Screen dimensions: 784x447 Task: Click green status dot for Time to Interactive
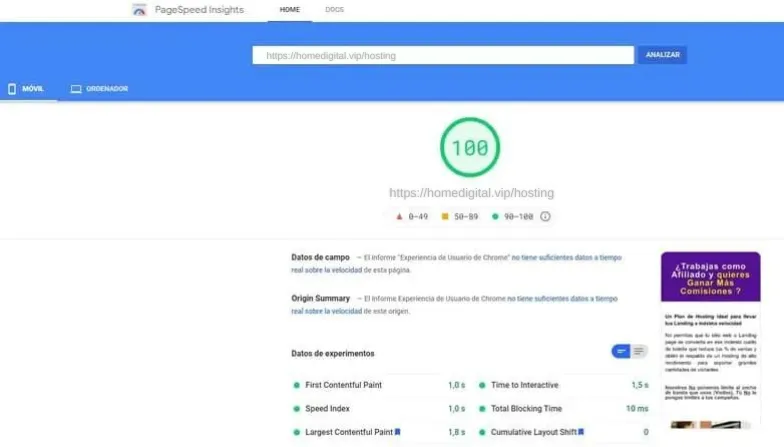click(x=482, y=385)
